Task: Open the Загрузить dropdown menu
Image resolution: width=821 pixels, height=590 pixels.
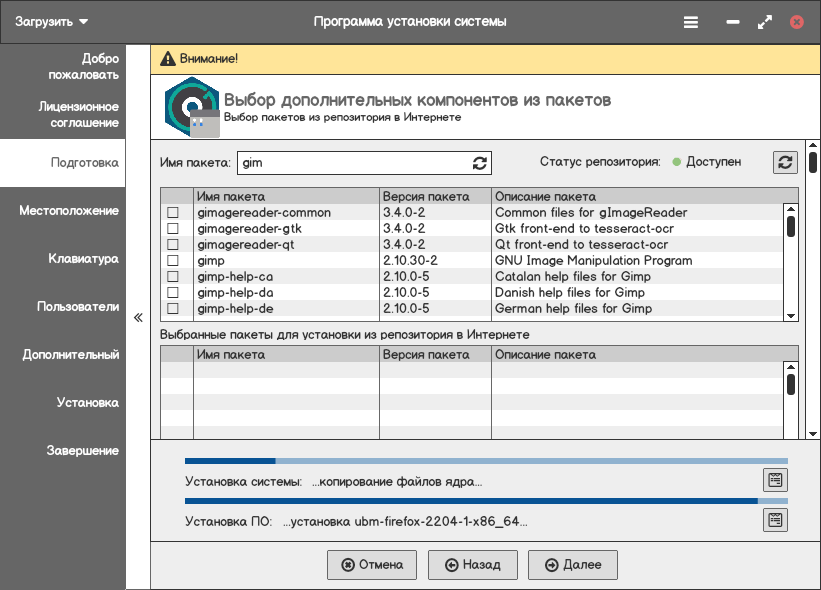Action: (52, 21)
